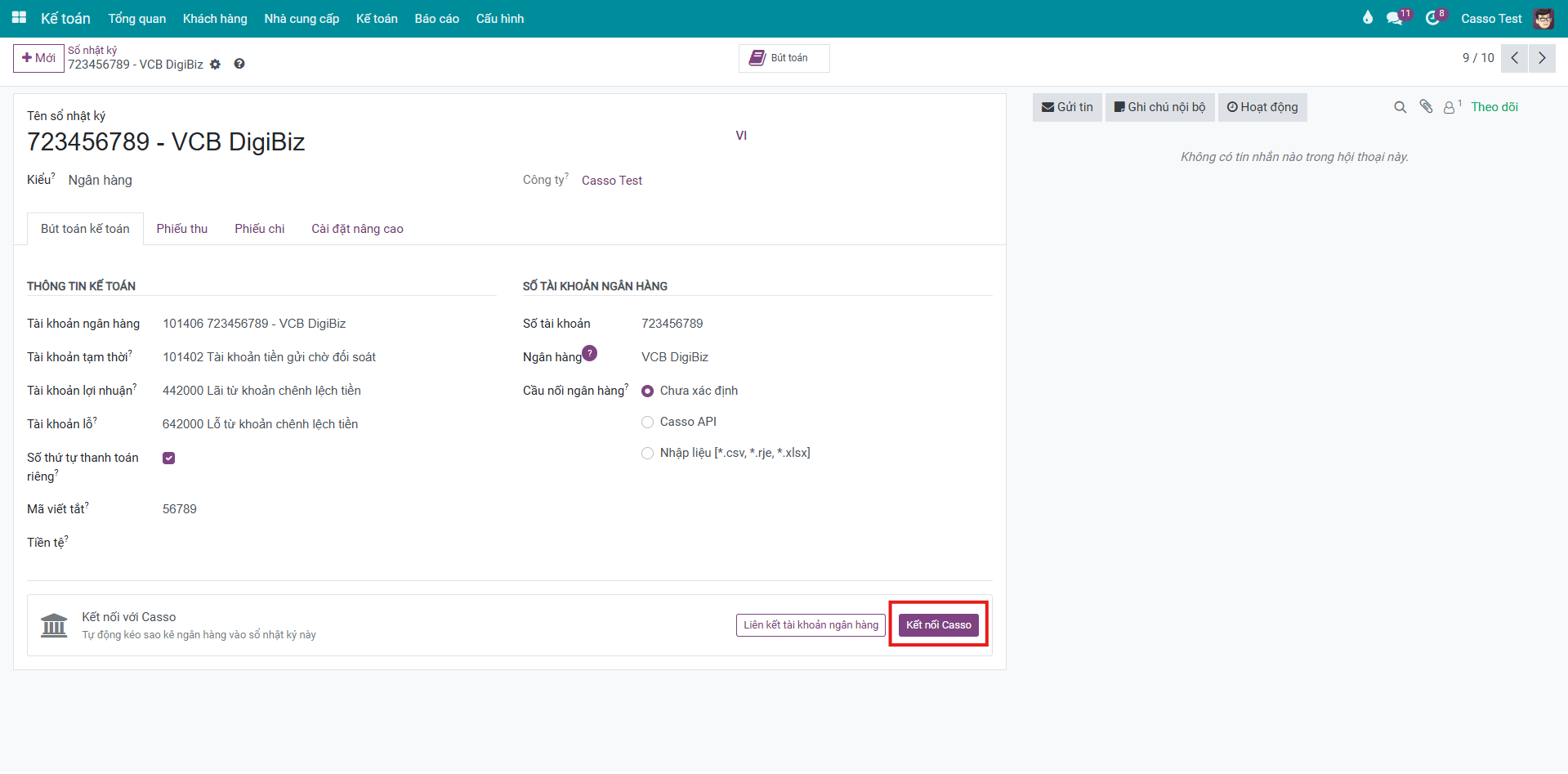Switch to Cài đặt nâng cao tab
The image size is (1568, 774).
(357, 229)
